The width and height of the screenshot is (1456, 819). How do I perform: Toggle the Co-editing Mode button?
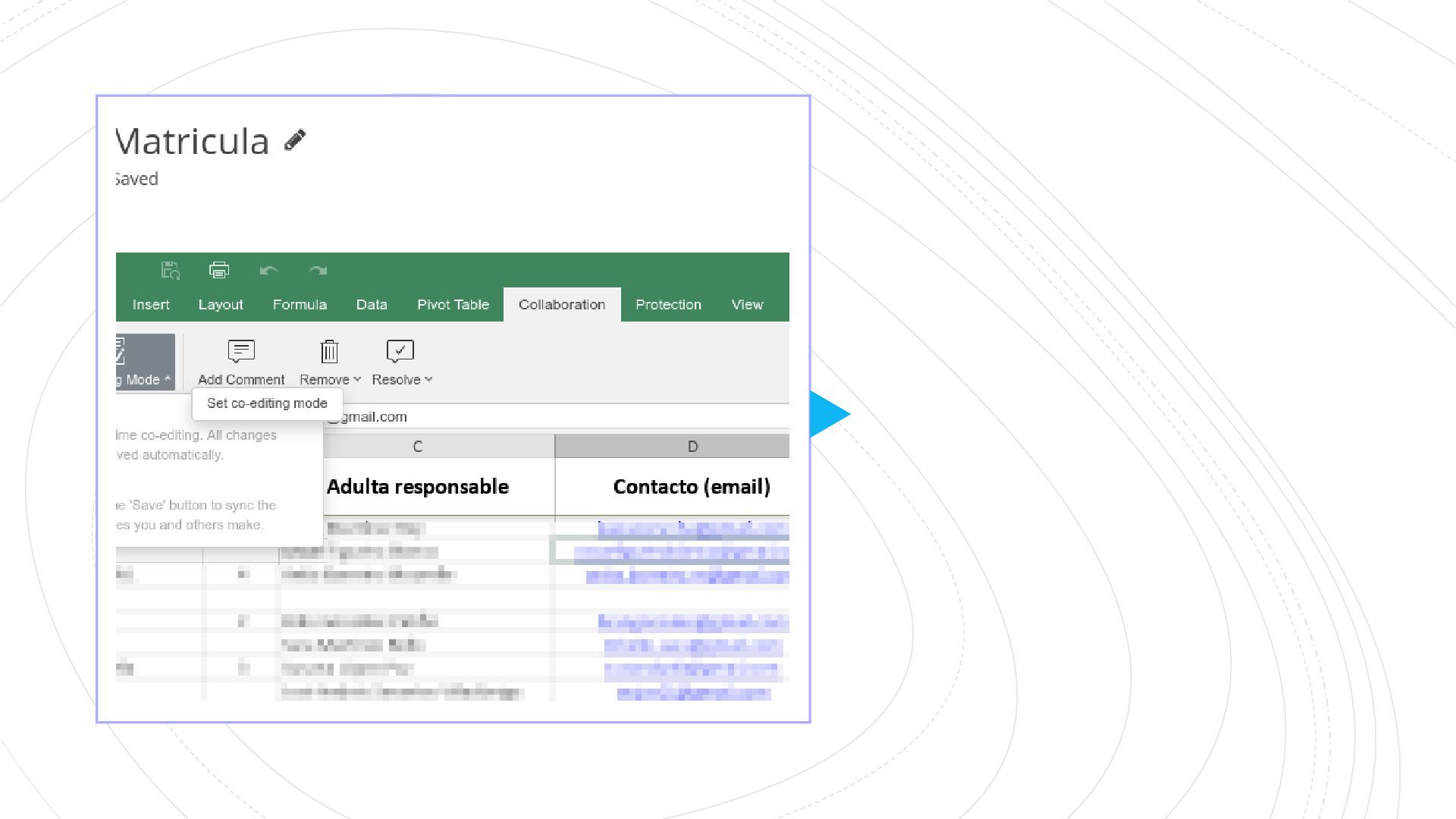point(146,362)
